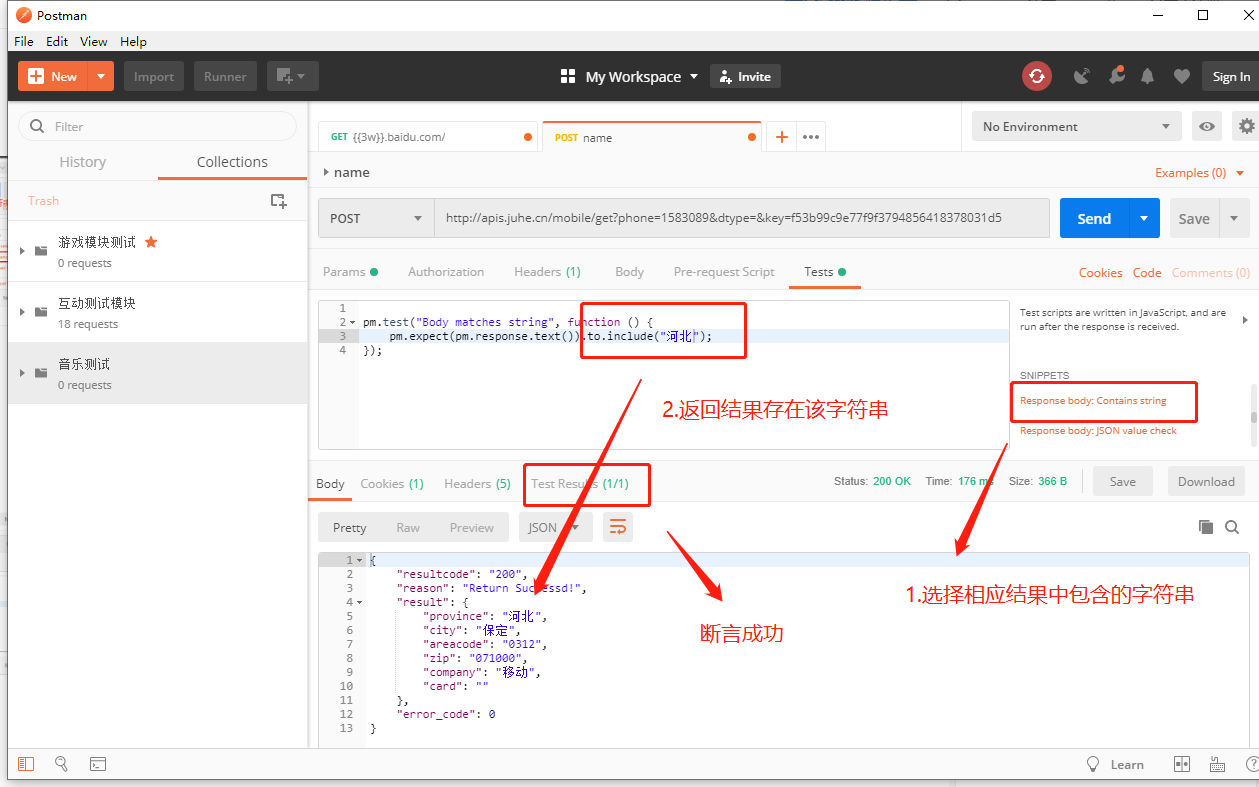1259x787 pixels.
Task: Open the Authorization tab
Action: pos(446,271)
